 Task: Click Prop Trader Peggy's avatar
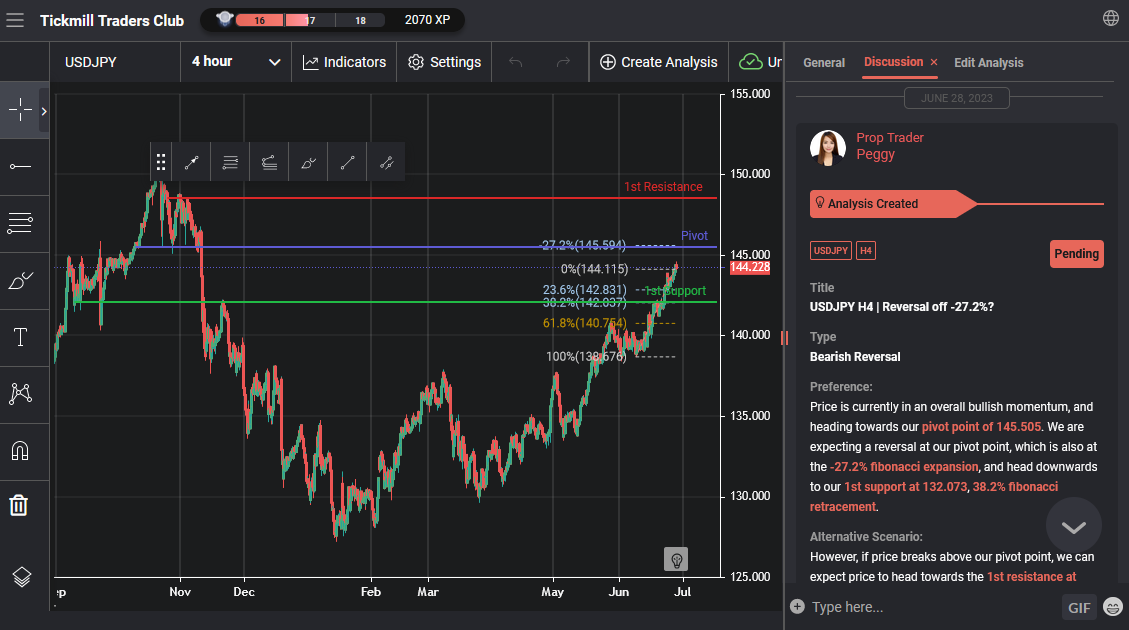point(827,148)
